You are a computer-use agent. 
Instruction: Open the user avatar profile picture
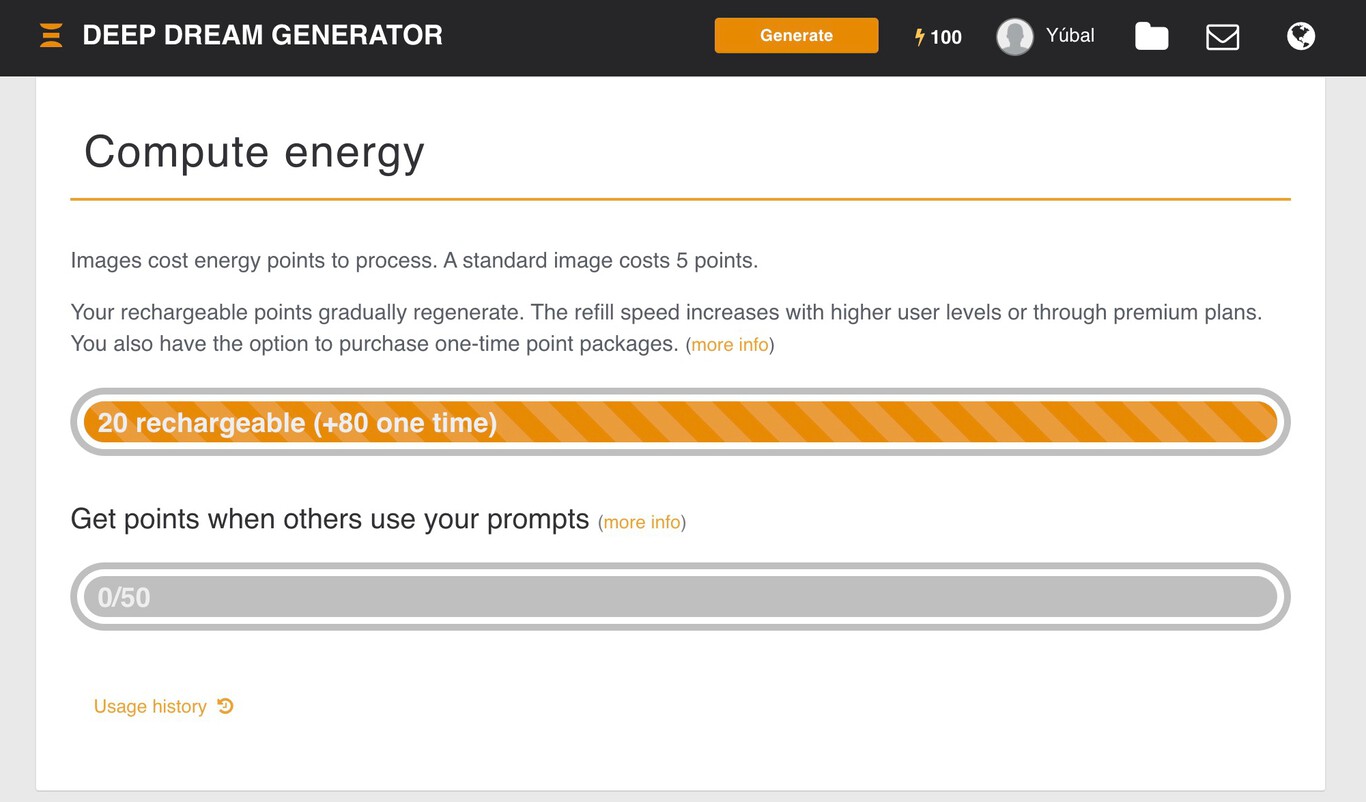coord(1014,37)
